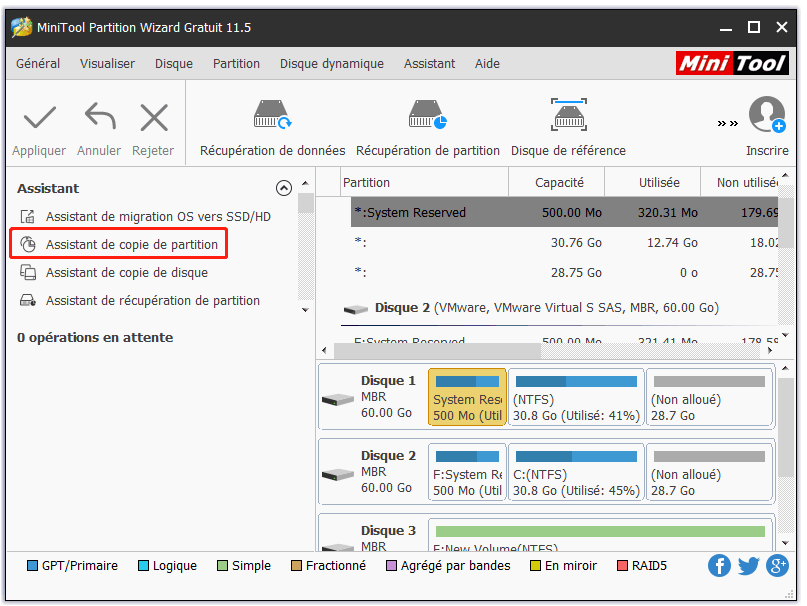Click En miroir legend color swatch
Screen dimensions: 807x606
coord(535,565)
